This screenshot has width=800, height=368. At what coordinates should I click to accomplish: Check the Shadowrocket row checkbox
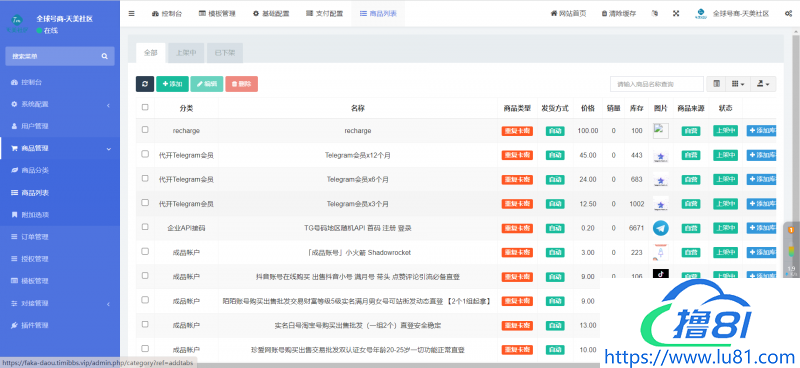point(145,251)
